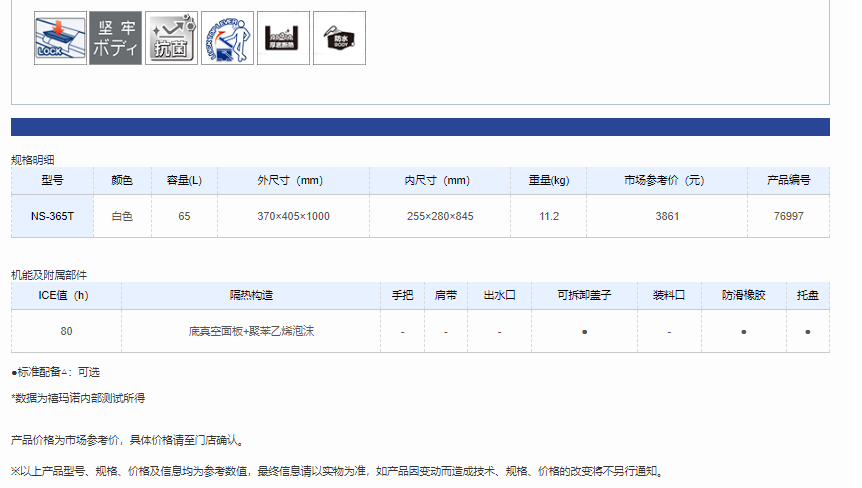Click the 出水口 column header
This screenshot has height=488, width=862.
tap(499, 295)
